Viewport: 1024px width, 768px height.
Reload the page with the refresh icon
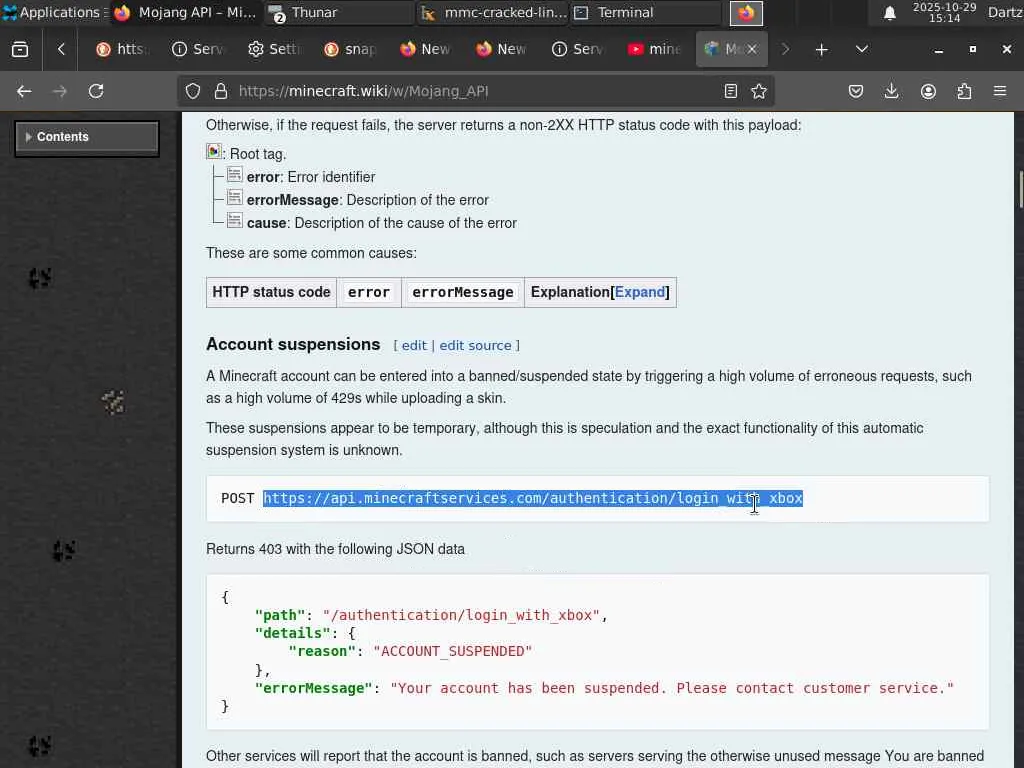coord(96,91)
